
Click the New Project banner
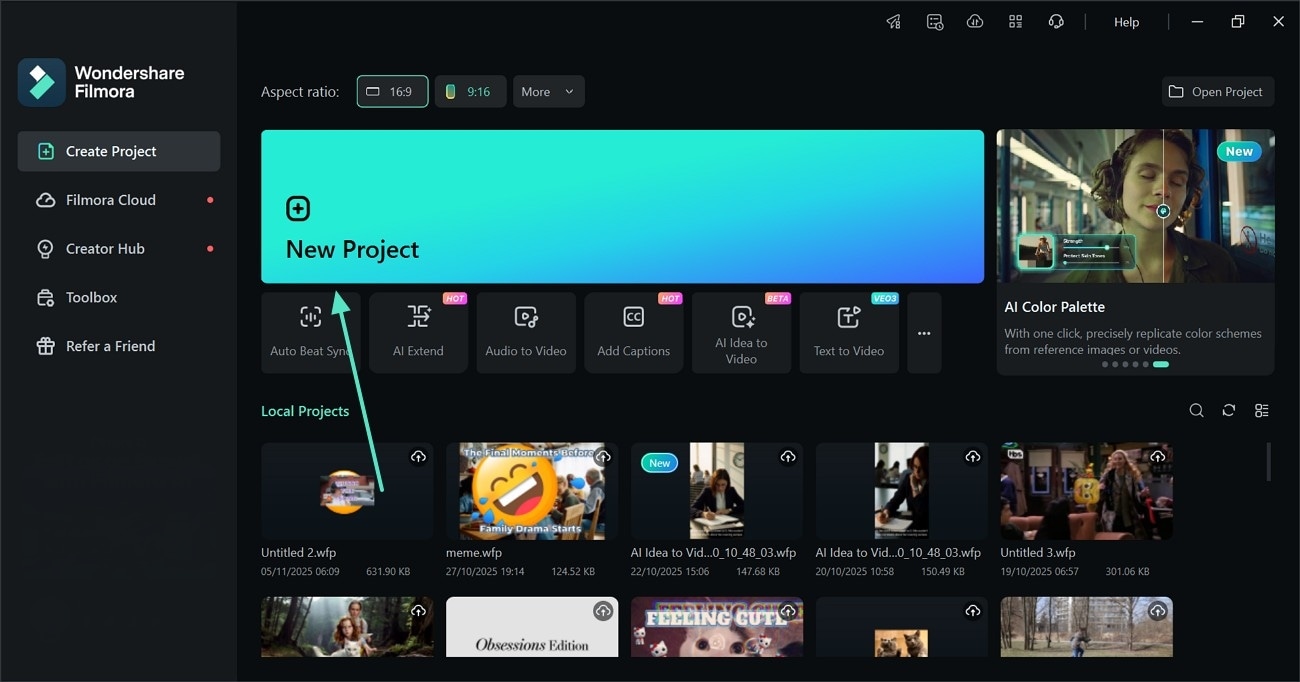622,206
